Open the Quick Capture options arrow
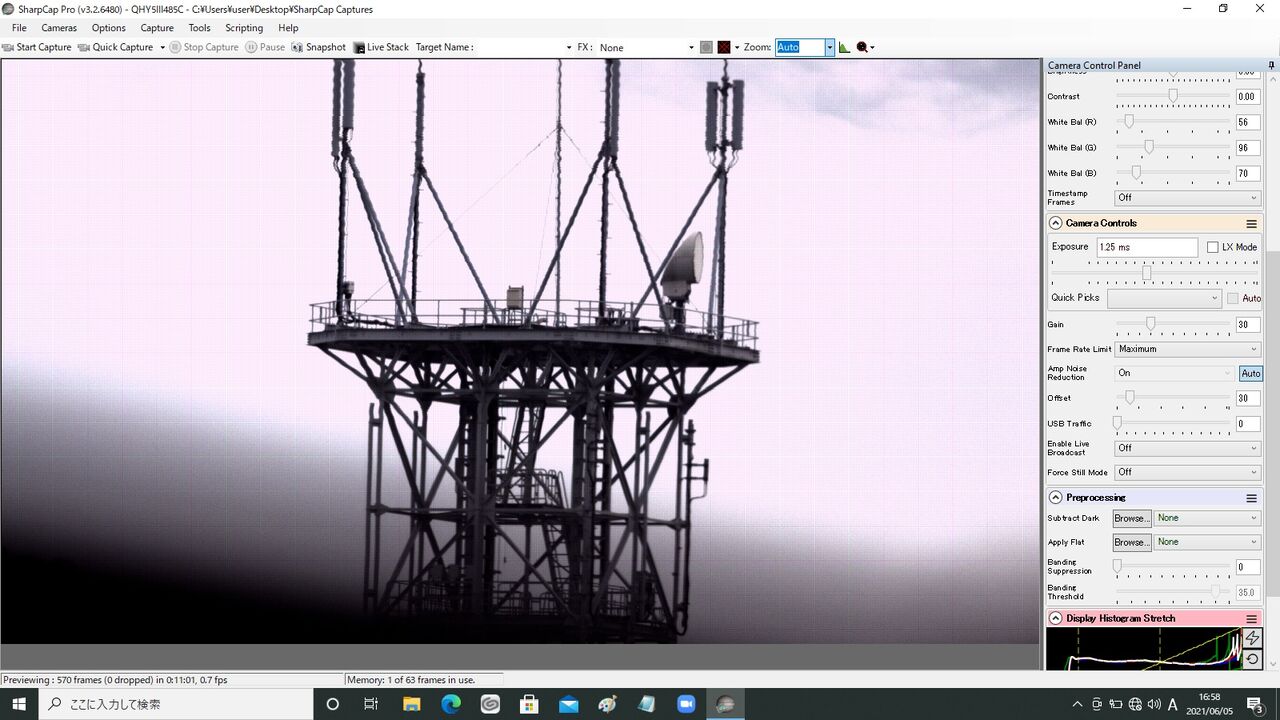 coord(162,47)
